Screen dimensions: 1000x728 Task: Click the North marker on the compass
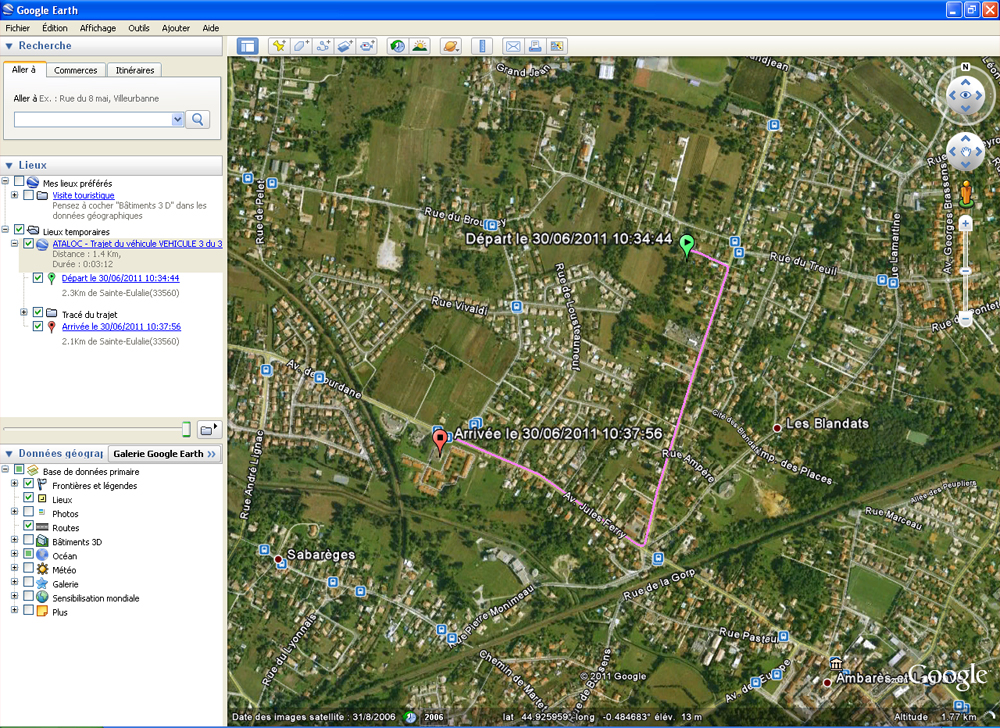[965, 67]
